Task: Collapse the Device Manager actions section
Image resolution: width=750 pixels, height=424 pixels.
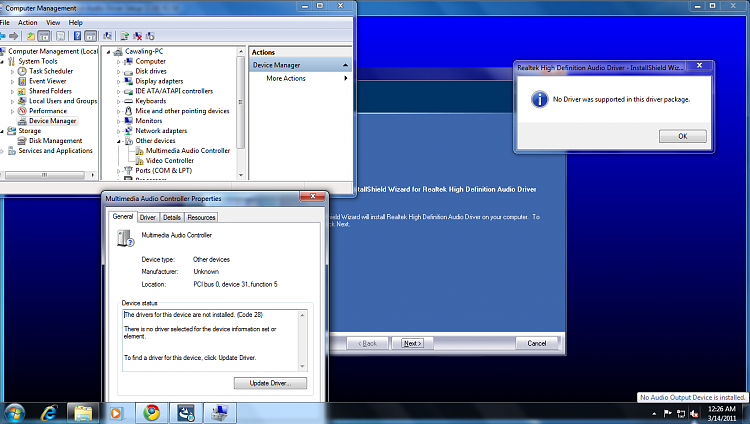Action: point(345,65)
